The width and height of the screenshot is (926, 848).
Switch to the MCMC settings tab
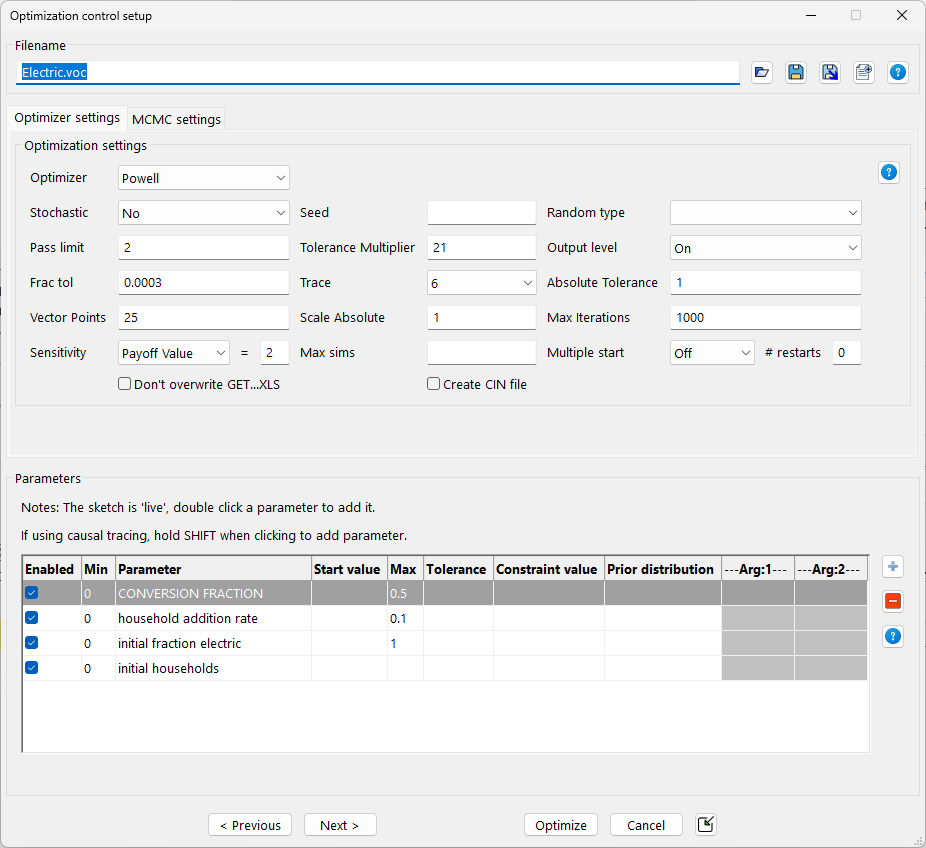tap(176, 118)
